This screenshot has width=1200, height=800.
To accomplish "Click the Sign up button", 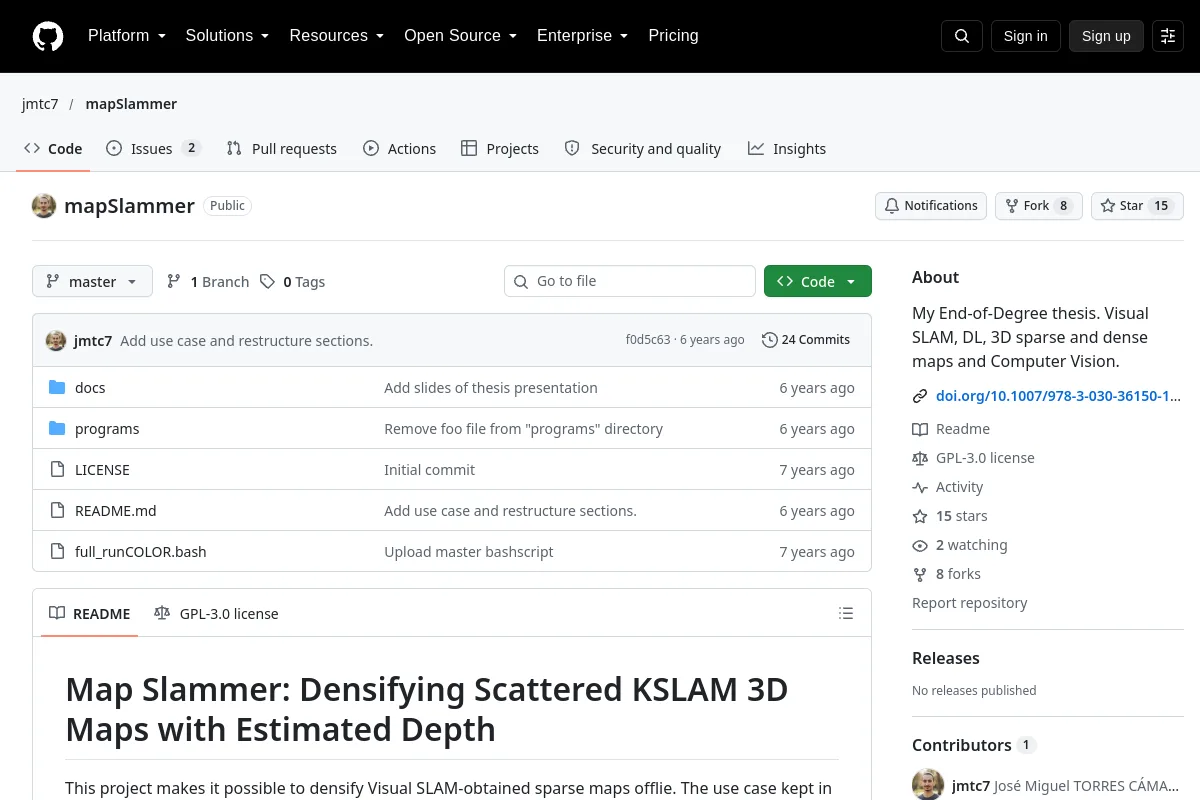I will click(1106, 36).
